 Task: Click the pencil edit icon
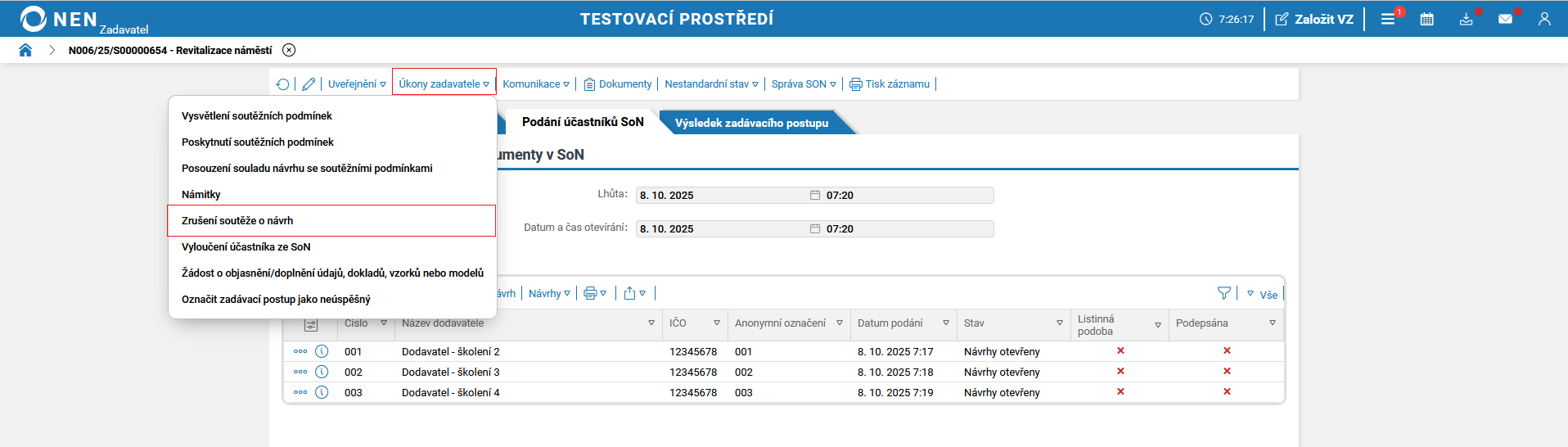pos(309,84)
